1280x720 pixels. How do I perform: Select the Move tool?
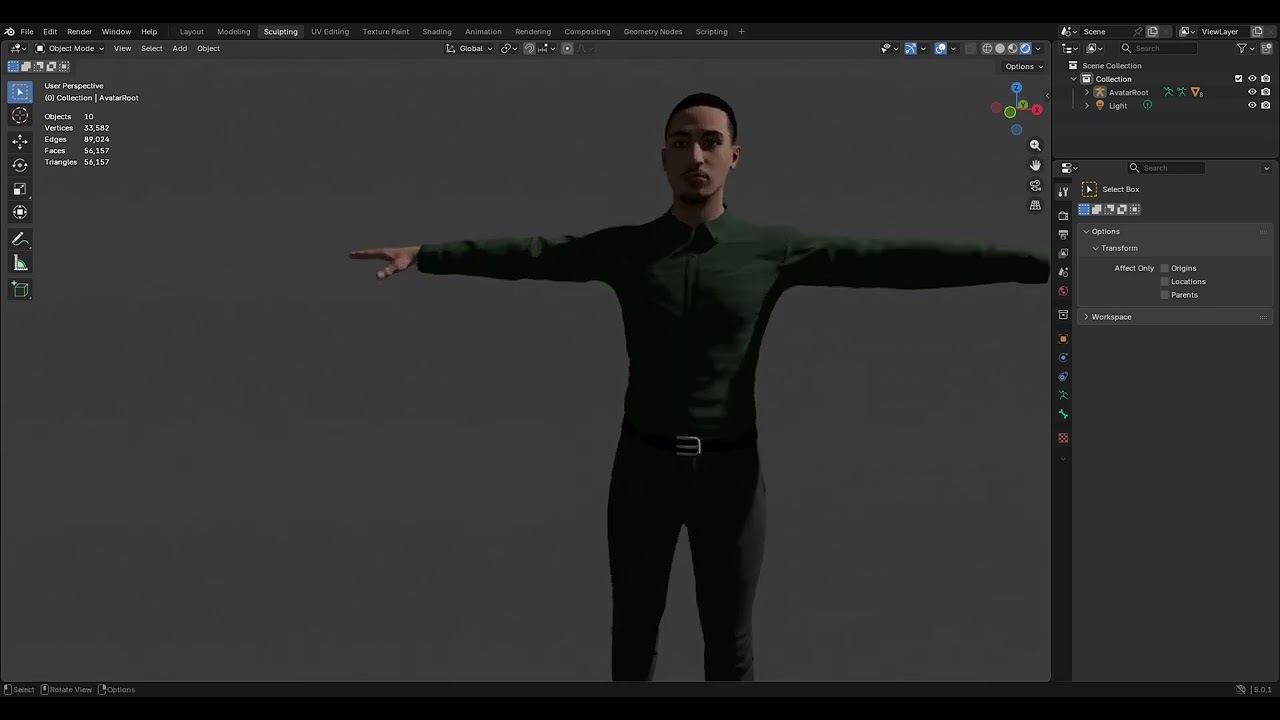(x=20, y=141)
